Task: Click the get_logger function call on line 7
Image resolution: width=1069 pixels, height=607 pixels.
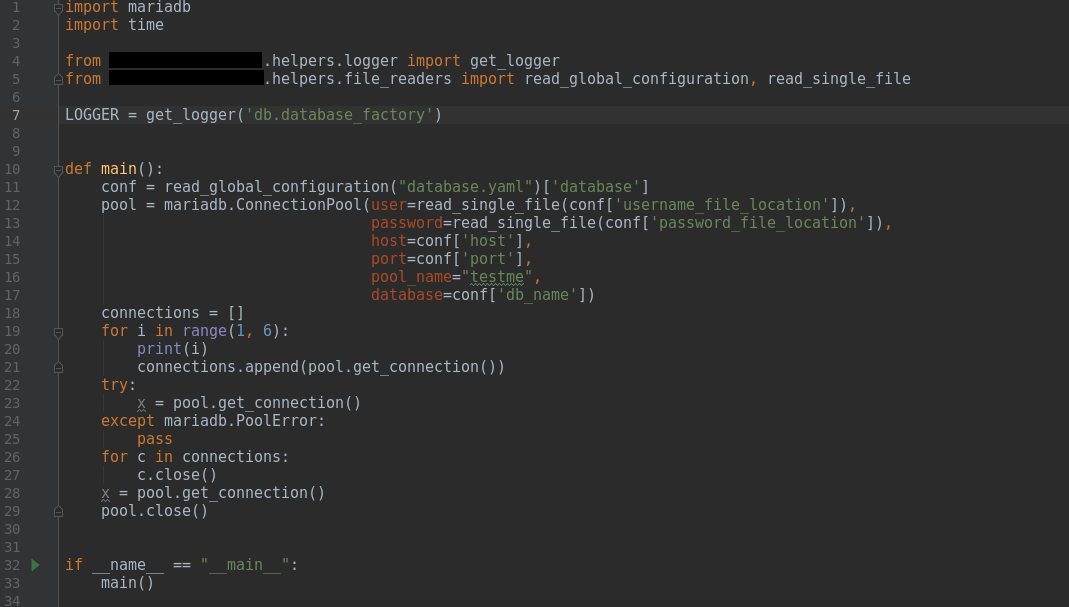Action: point(190,115)
